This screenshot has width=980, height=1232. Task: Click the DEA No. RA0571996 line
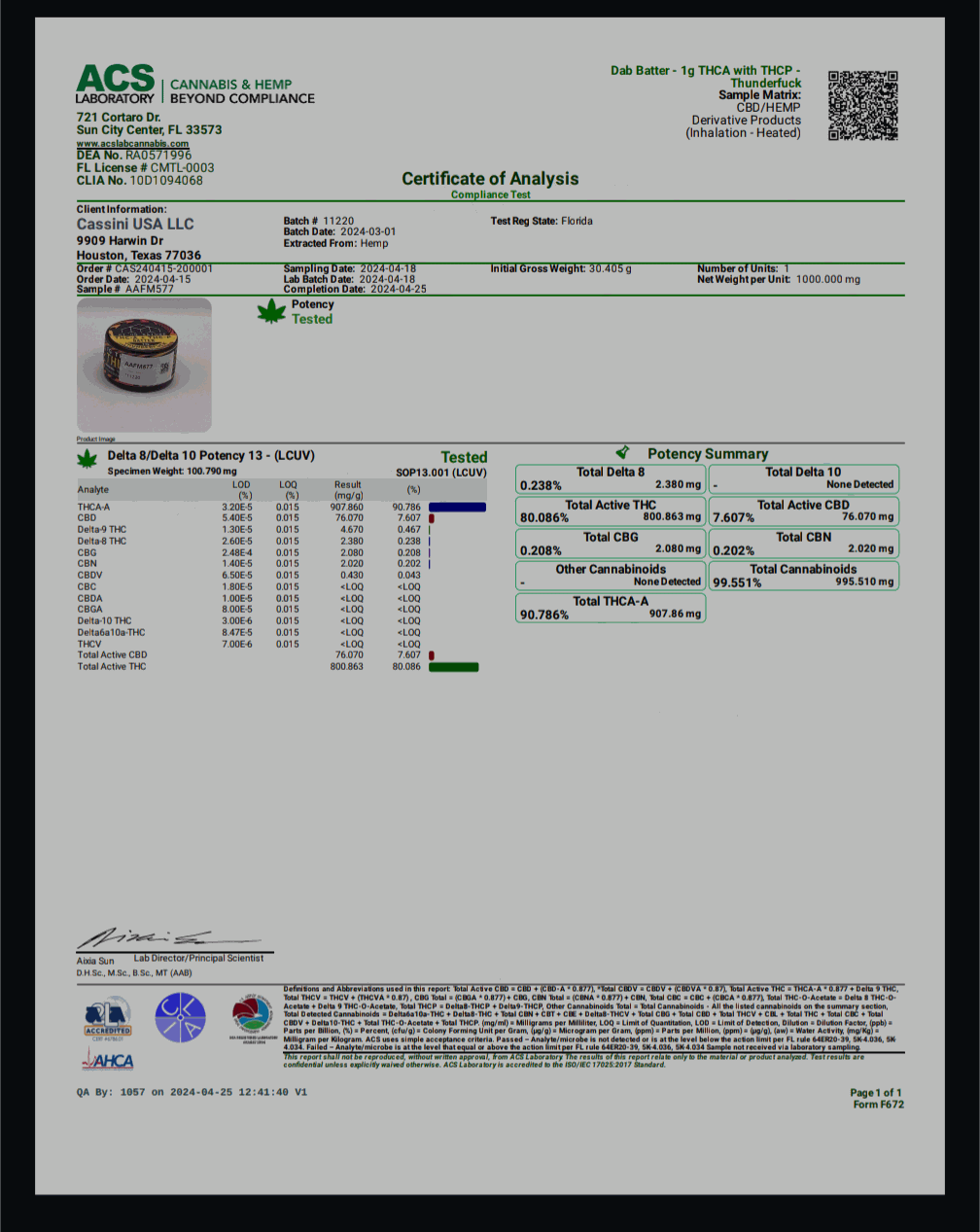point(134,155)
